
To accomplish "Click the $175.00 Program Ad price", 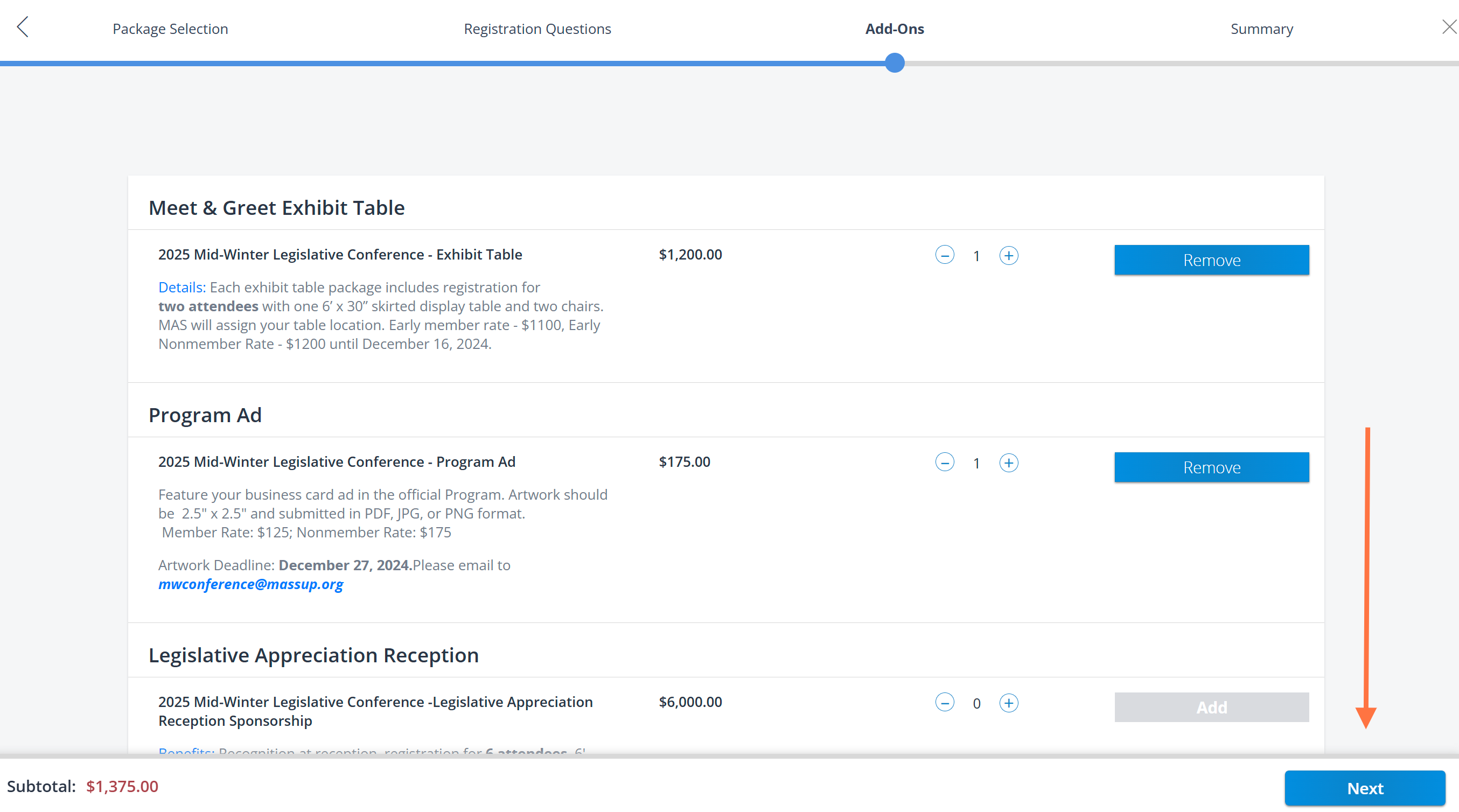I will pos(684,461).
